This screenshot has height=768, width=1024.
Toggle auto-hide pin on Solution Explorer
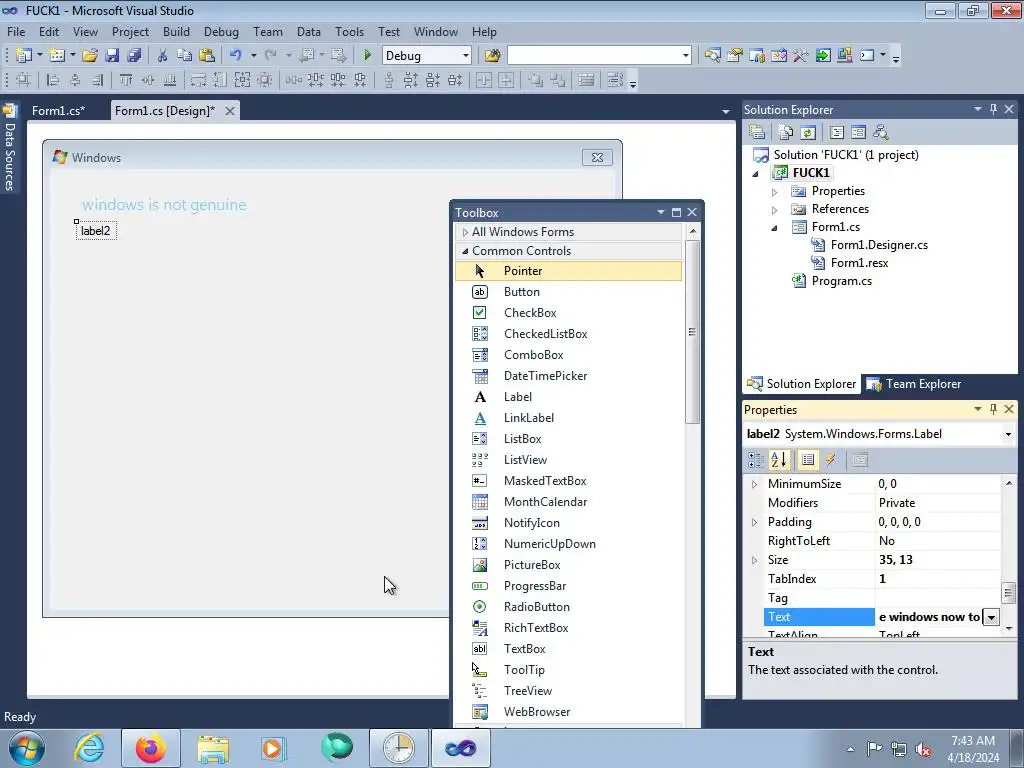(993, 109)
